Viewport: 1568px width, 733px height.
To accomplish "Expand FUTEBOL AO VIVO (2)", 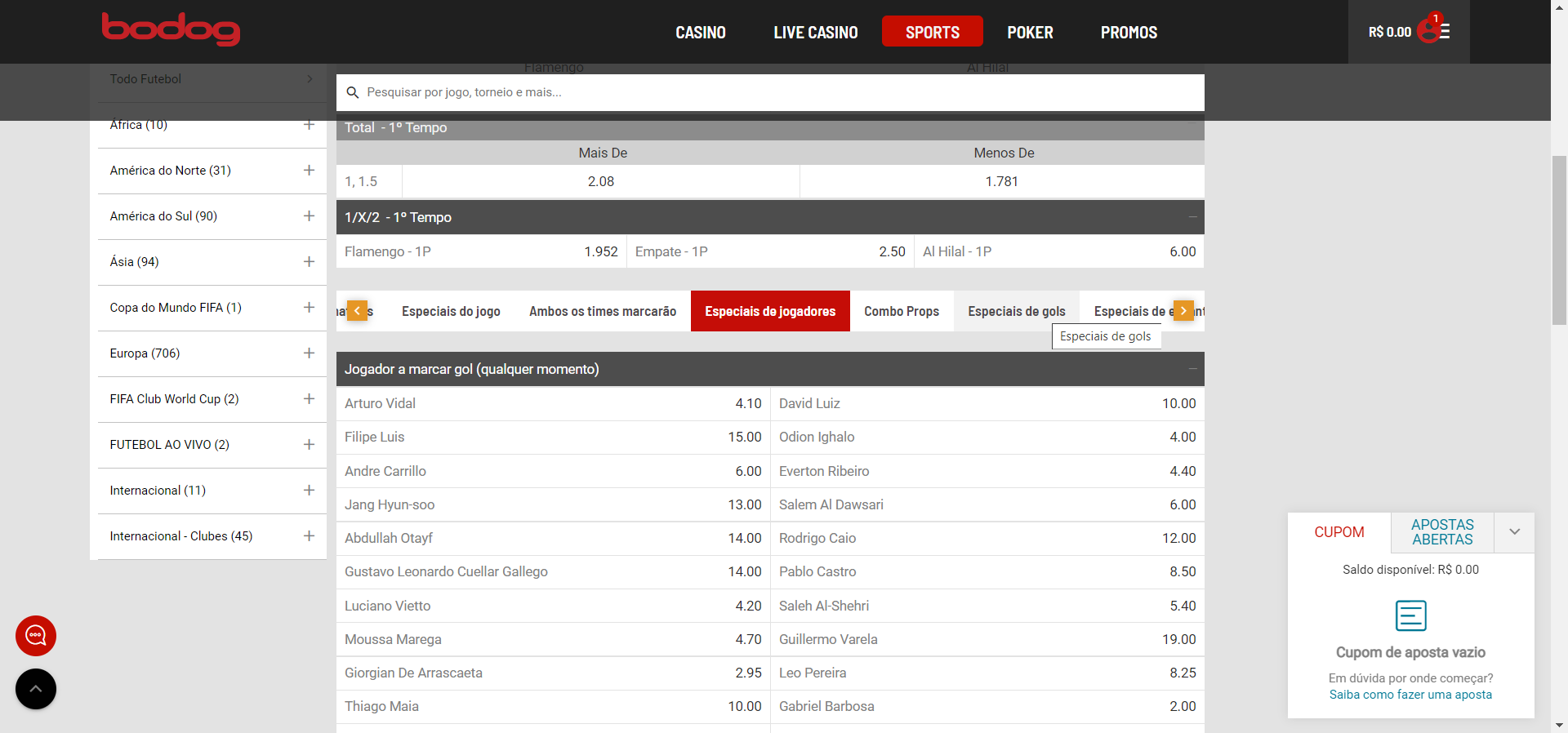I will click(x=309, y=445).
